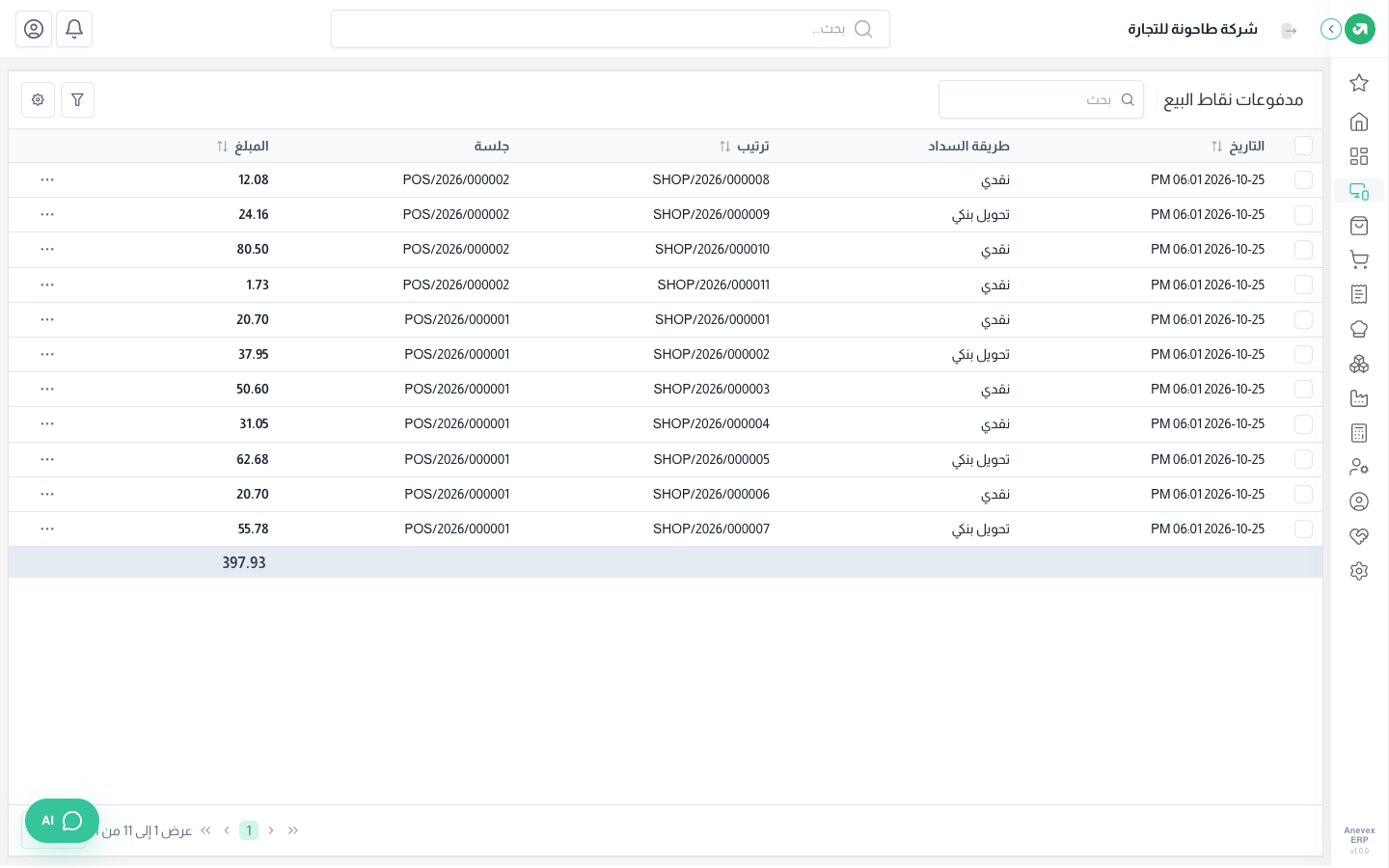Click the right-pointing single chevron in pagination
This screenshot has height=868, width=1389.
click(x=271, y=830)
